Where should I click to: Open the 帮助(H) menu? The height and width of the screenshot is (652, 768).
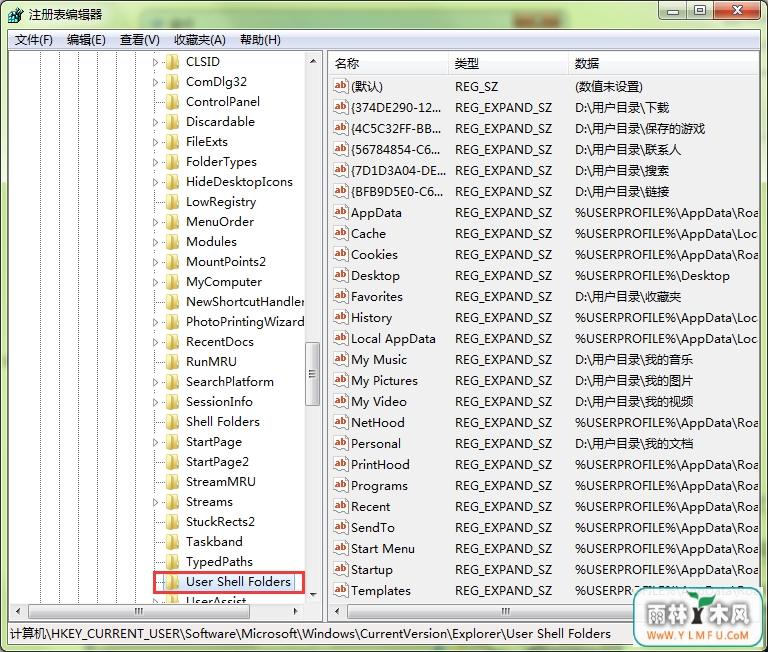tap(260, 40)
